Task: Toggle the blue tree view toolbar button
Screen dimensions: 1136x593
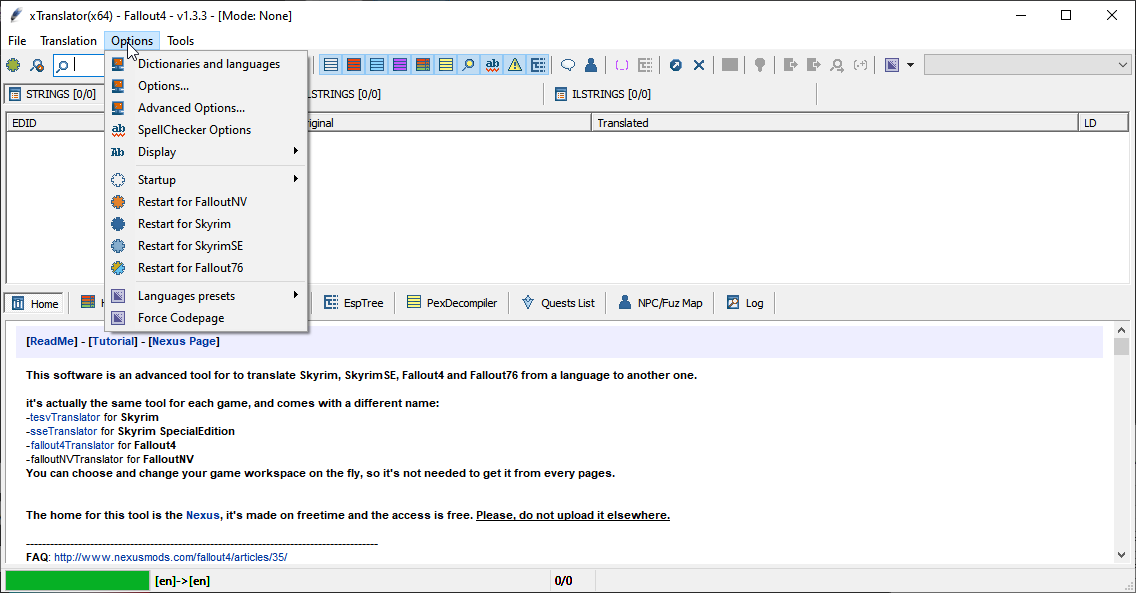Action: [538, 65]
